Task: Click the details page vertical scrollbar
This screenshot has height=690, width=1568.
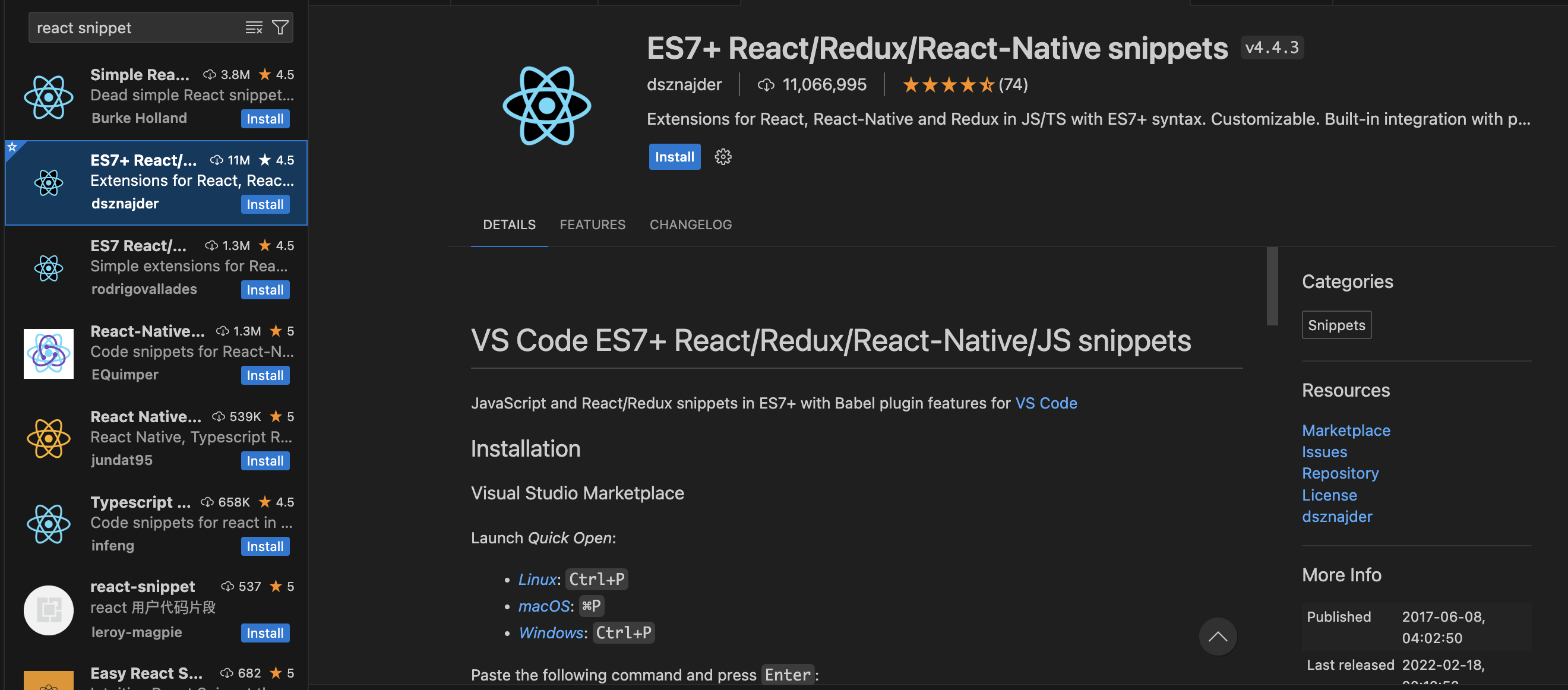Action: click(x=1272, y=286)
